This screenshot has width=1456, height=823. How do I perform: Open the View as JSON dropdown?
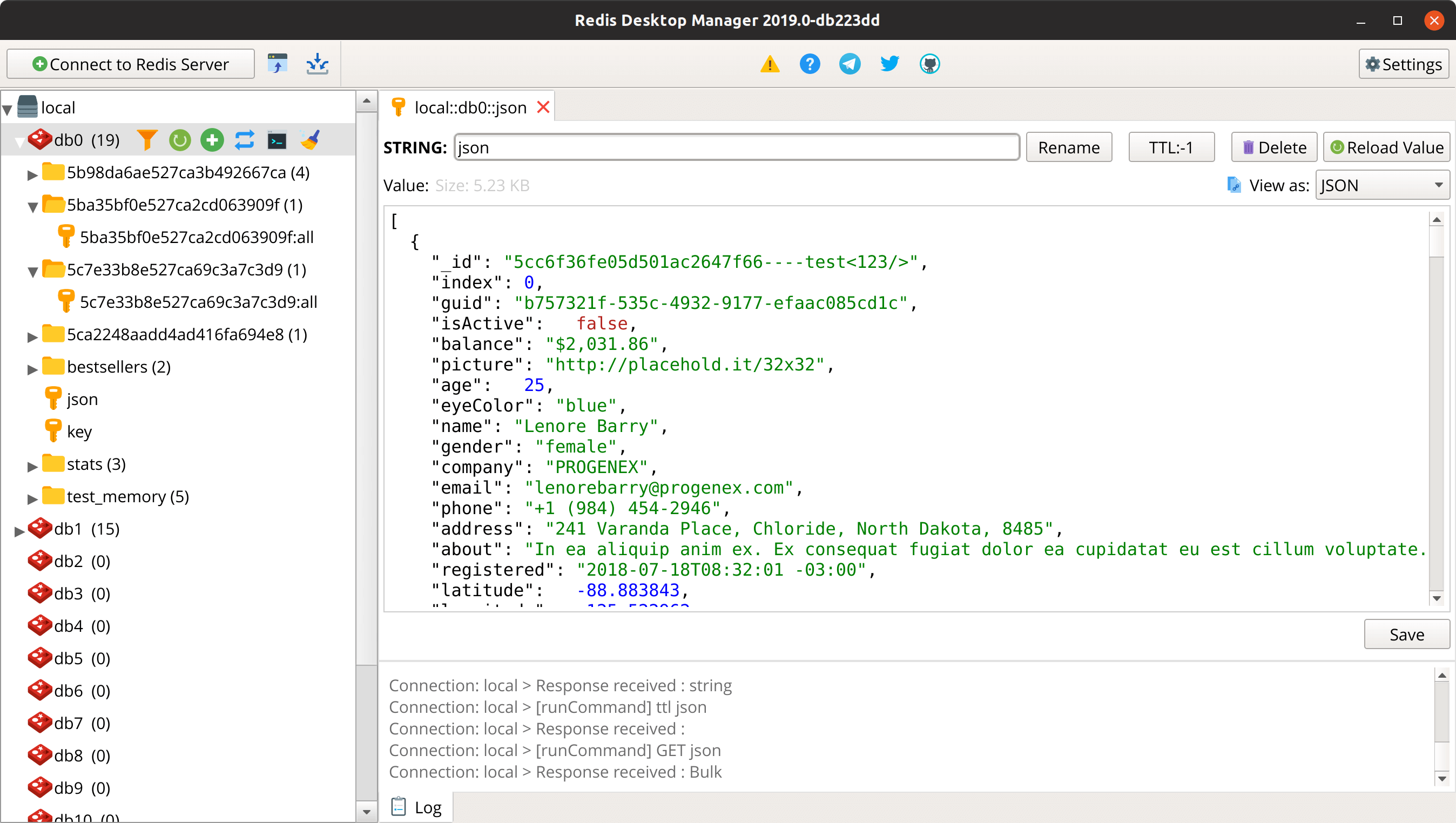[x=1381, y=185]
